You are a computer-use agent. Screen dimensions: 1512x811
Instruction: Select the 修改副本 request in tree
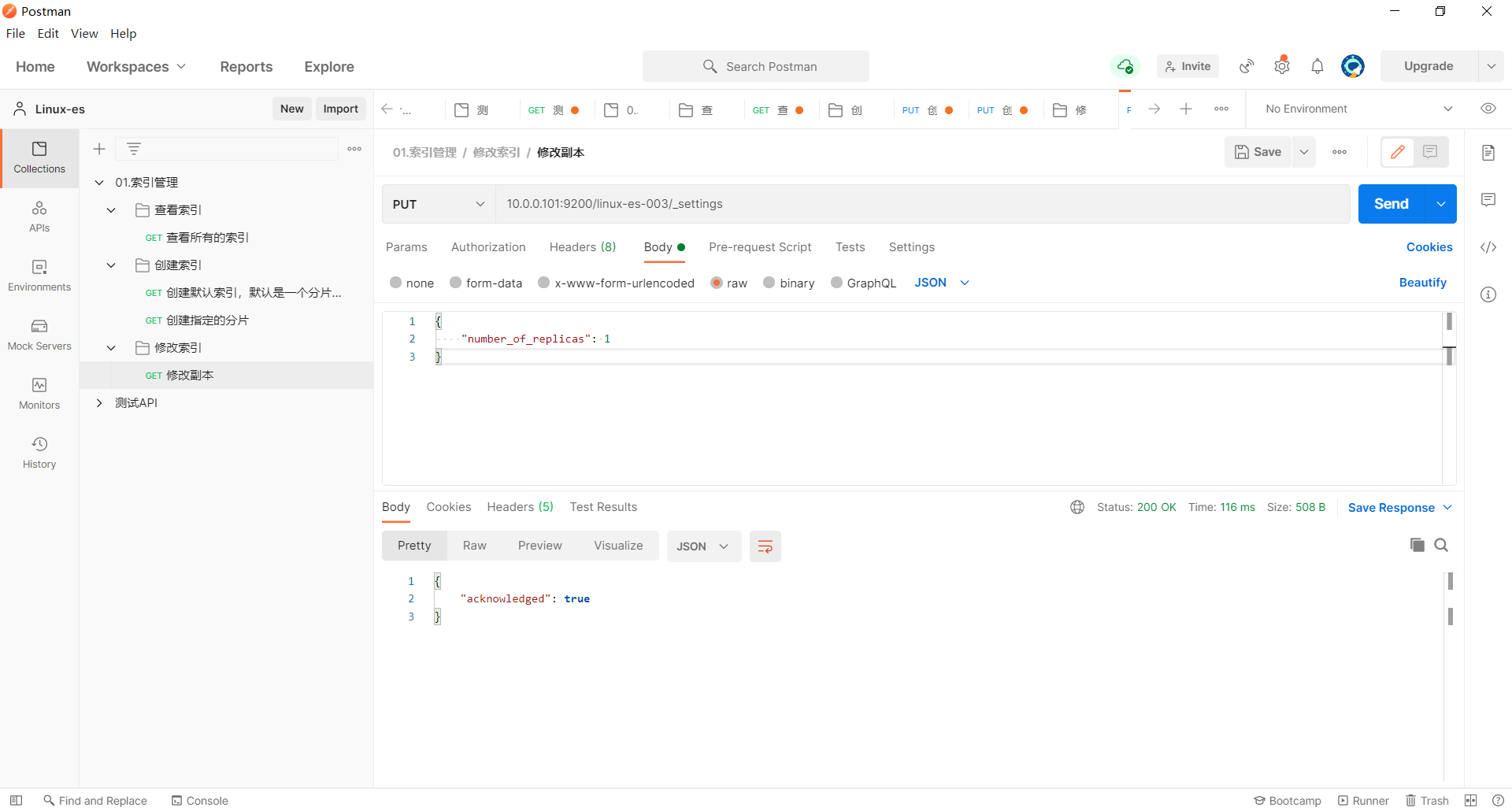(x=227, y=376)
